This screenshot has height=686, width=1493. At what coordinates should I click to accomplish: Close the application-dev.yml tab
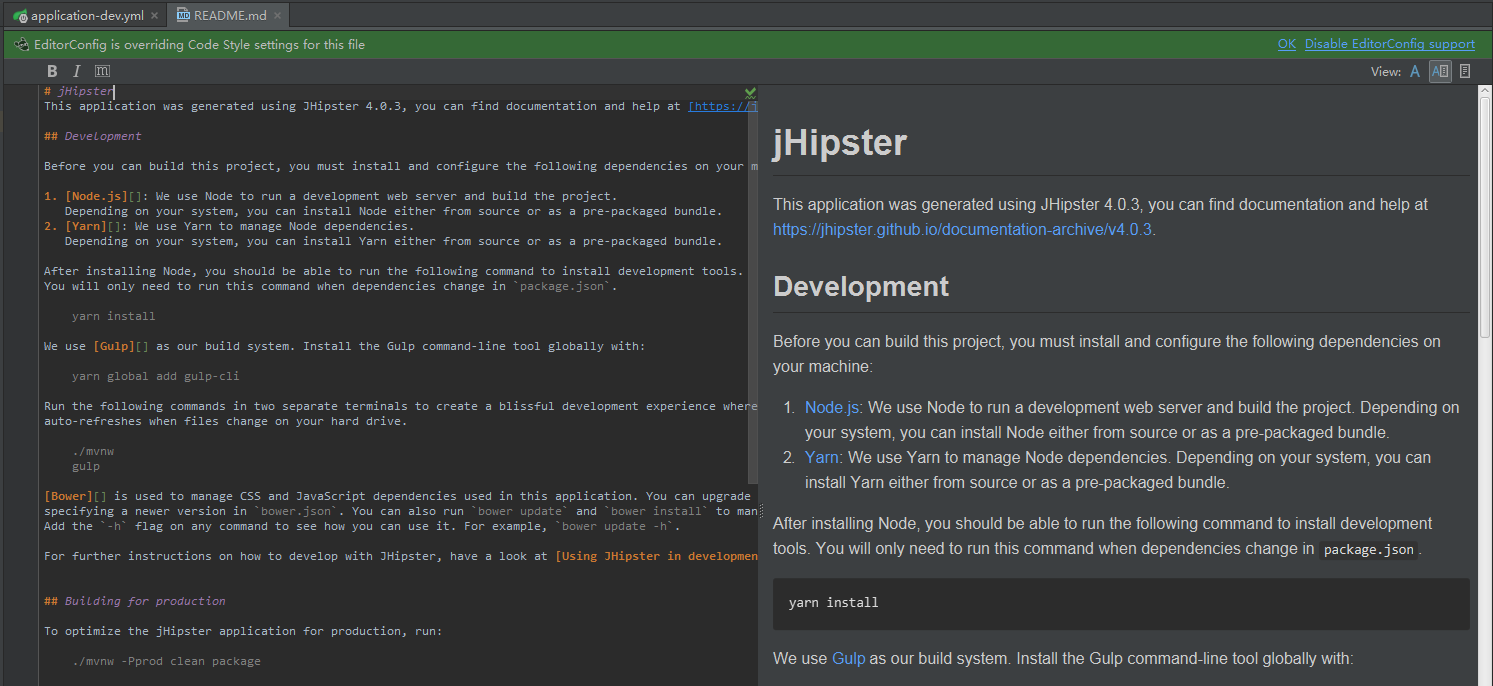154,16
